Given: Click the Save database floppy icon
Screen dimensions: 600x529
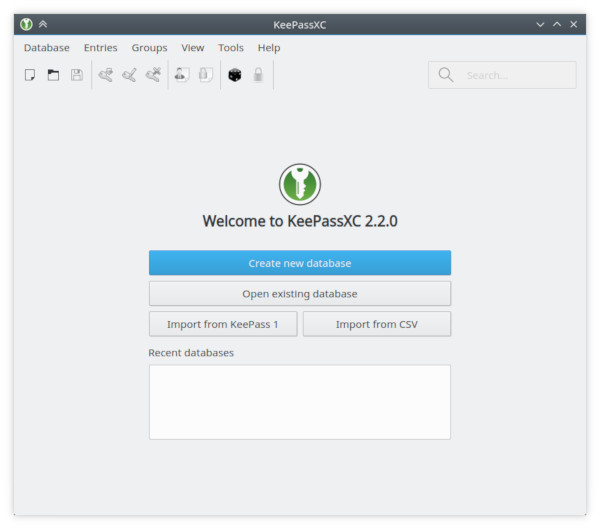Looking at the screenshot, I should click(77, 75).
